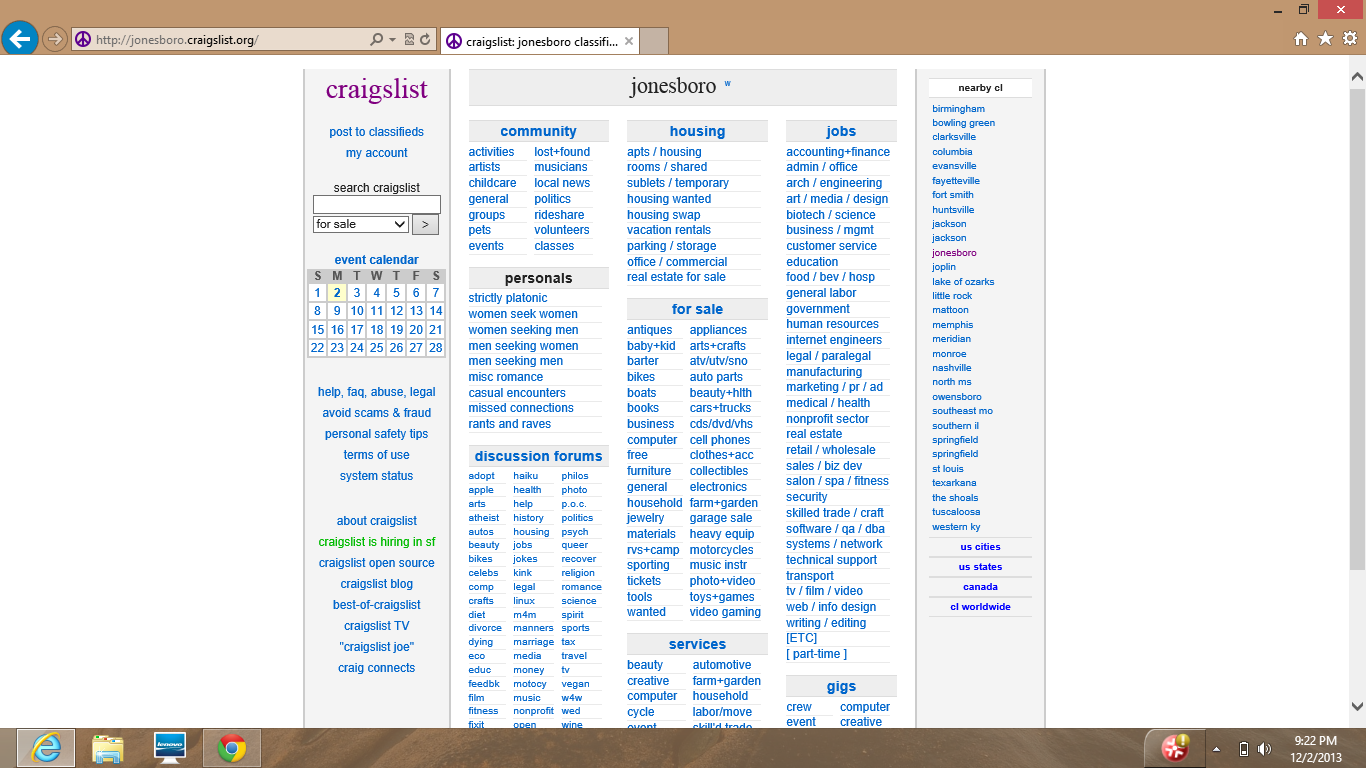
Task: Submit search with the '>' button
Action: [425, 224]
